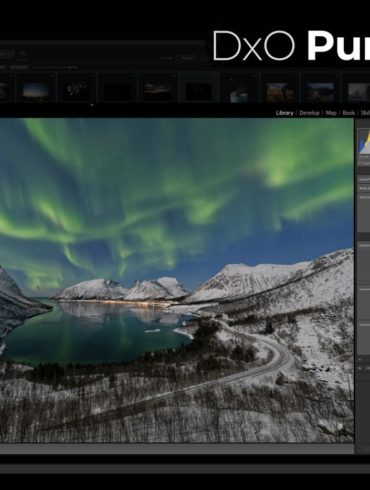Select the orange-lit buildings thumbnail

click(280, 91)
